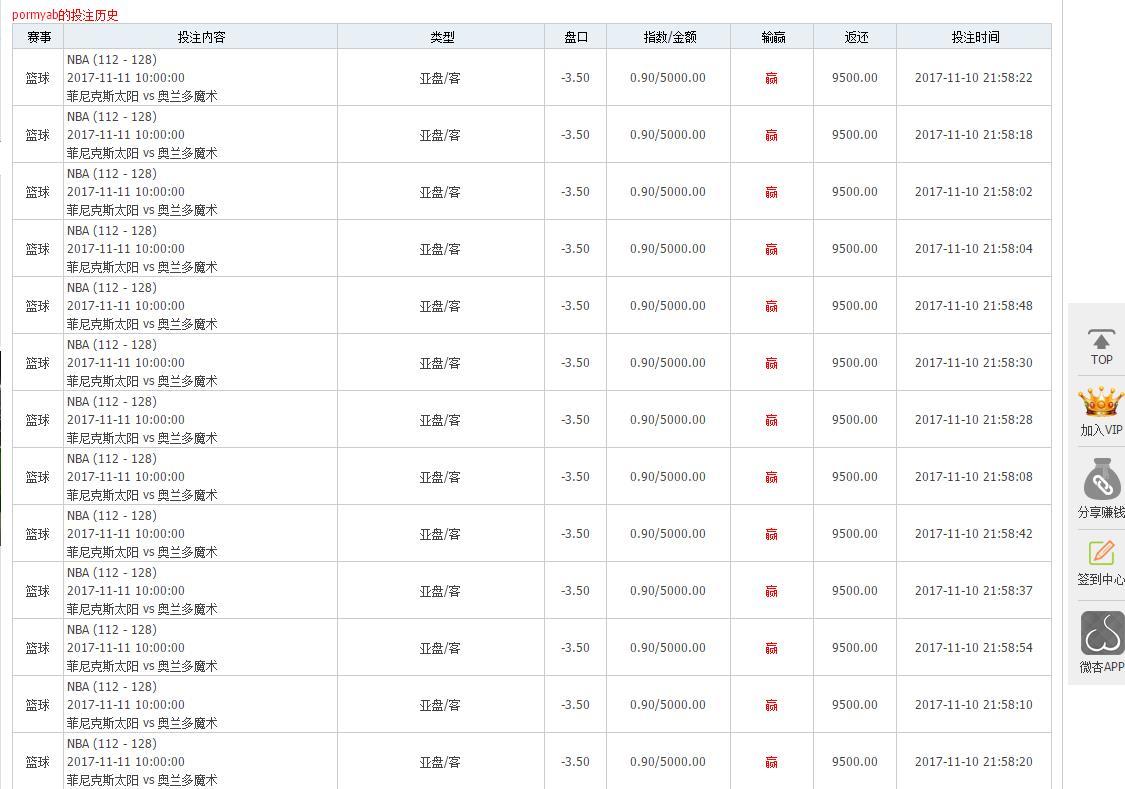Click the pormyab username in the title

34,15
